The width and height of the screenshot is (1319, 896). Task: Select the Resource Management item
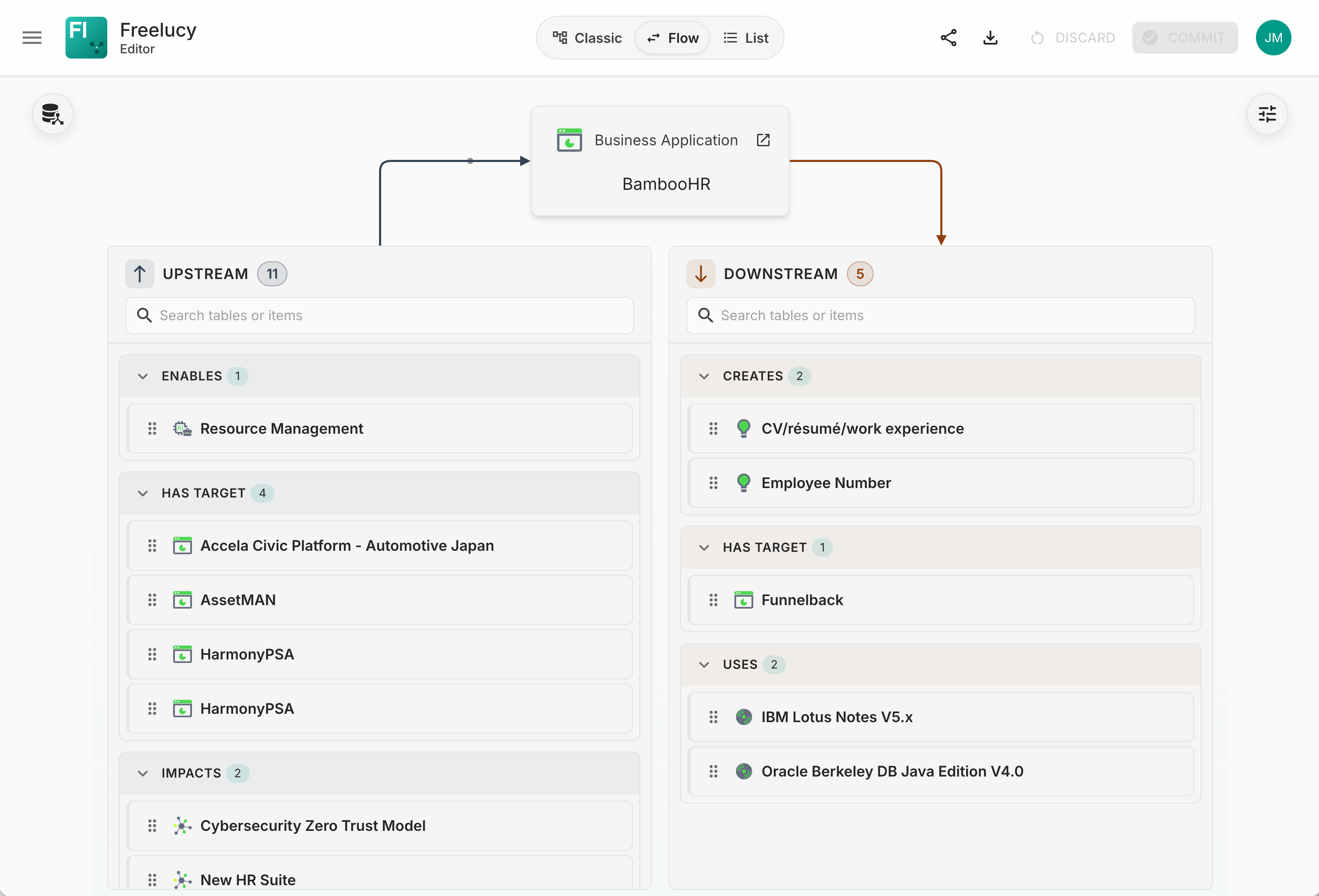[x=380, y=428]
